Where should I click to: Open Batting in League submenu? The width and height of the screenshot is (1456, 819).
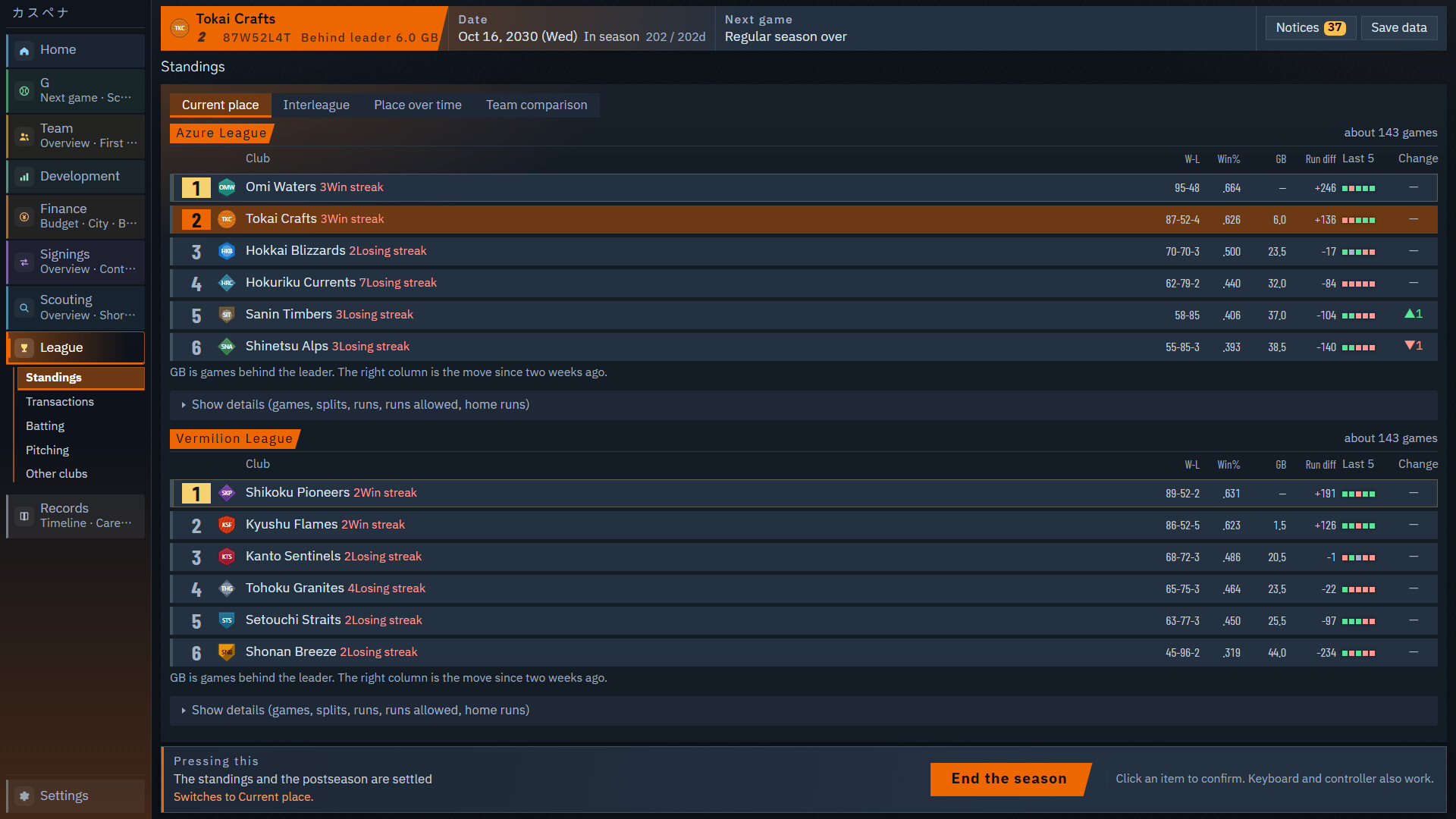pyautogui.click(x=80, y=426)
